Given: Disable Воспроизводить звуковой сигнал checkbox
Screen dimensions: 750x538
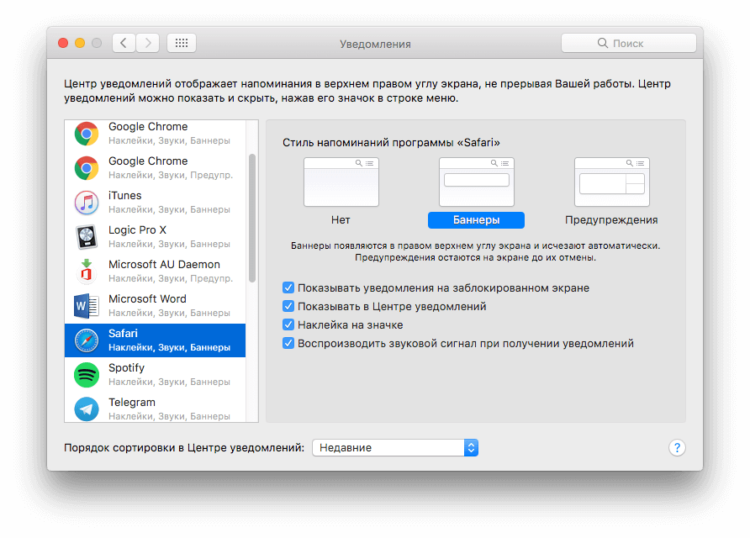Looking at the screenshot, I should pos(288,343).
